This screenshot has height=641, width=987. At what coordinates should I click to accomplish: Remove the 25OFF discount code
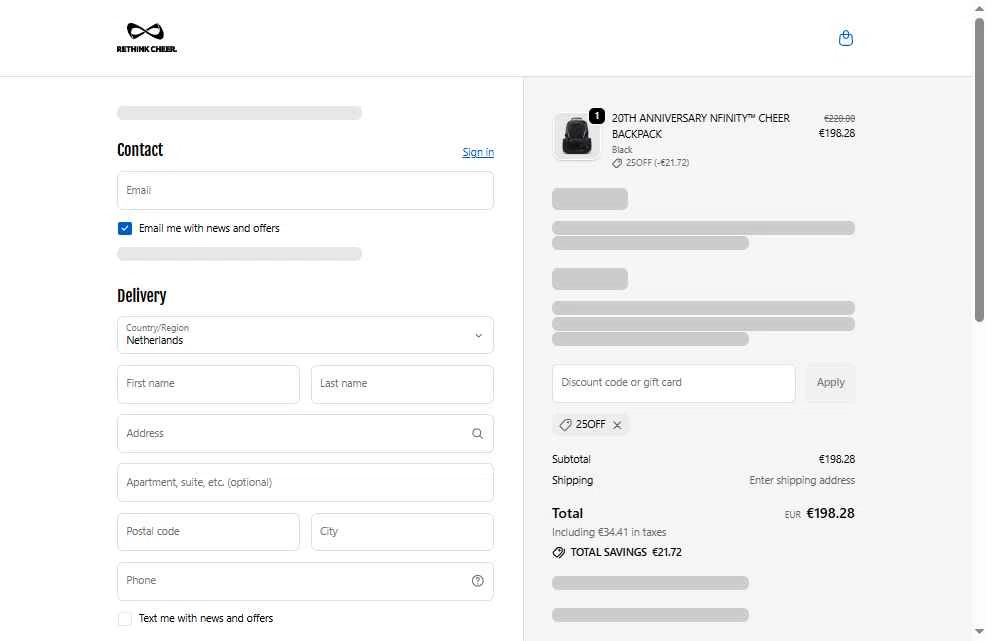click(617, 425)
